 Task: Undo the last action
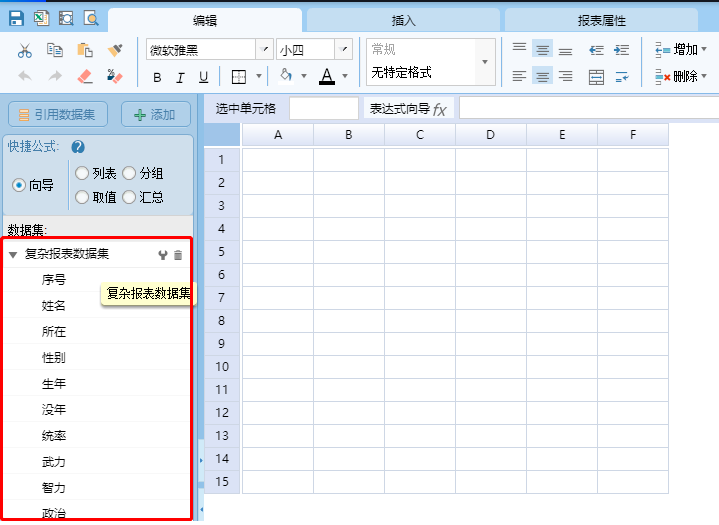coord(25,76)
